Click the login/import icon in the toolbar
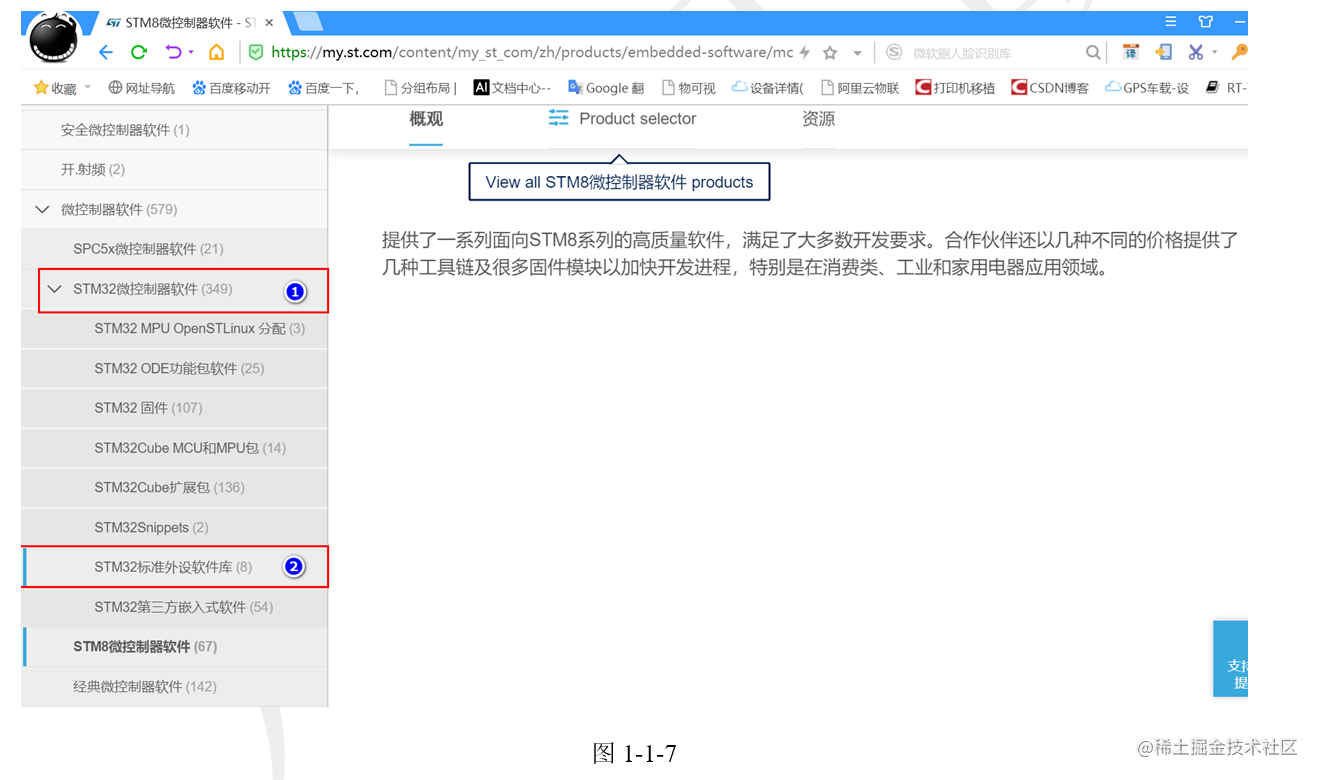Image resolution: width=1320 pixels, height=780 pixels. (1163, 52)
